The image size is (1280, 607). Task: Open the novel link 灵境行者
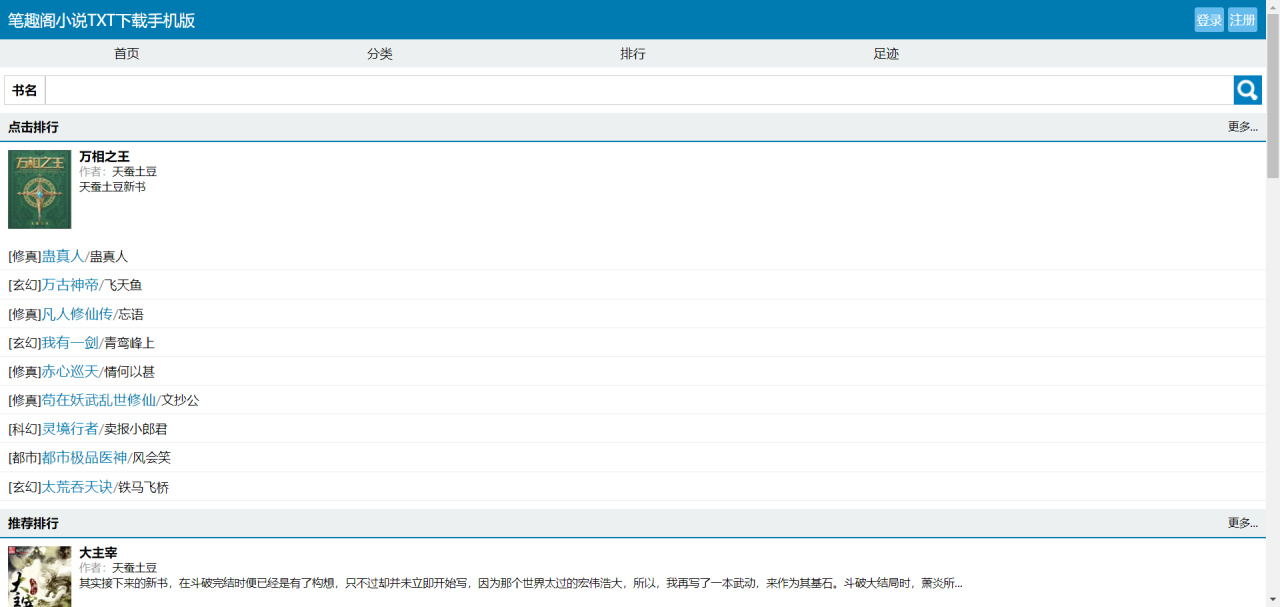click(x=70, y=429)
